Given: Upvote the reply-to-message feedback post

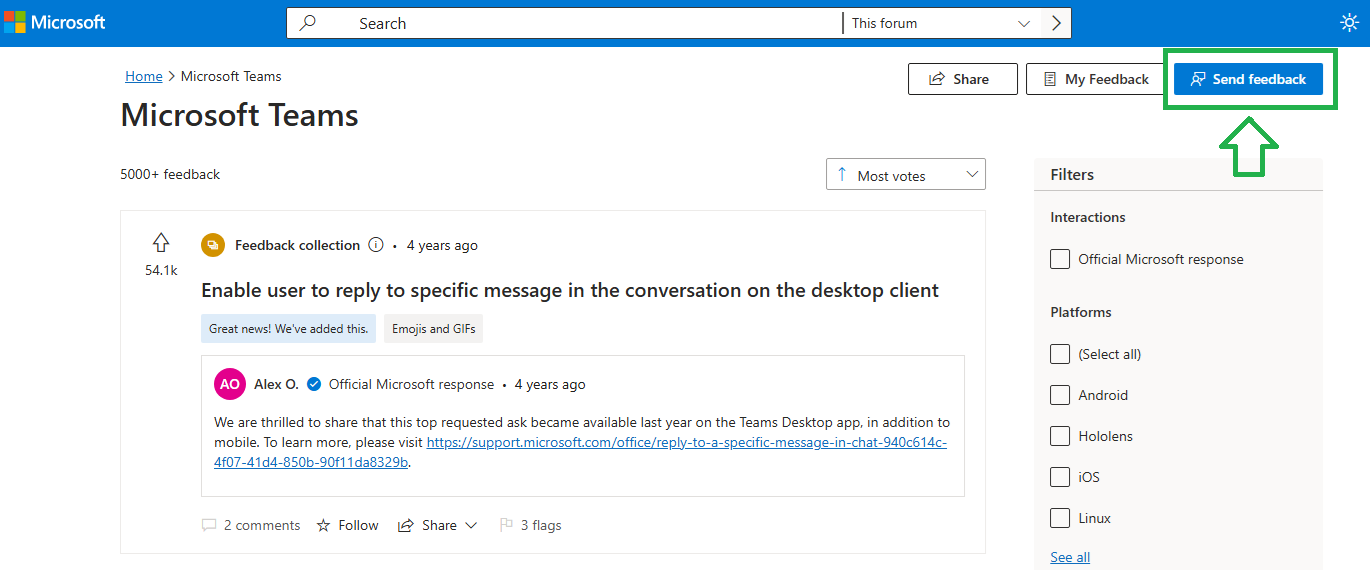Looking at the screenshot, I should 161,242.
